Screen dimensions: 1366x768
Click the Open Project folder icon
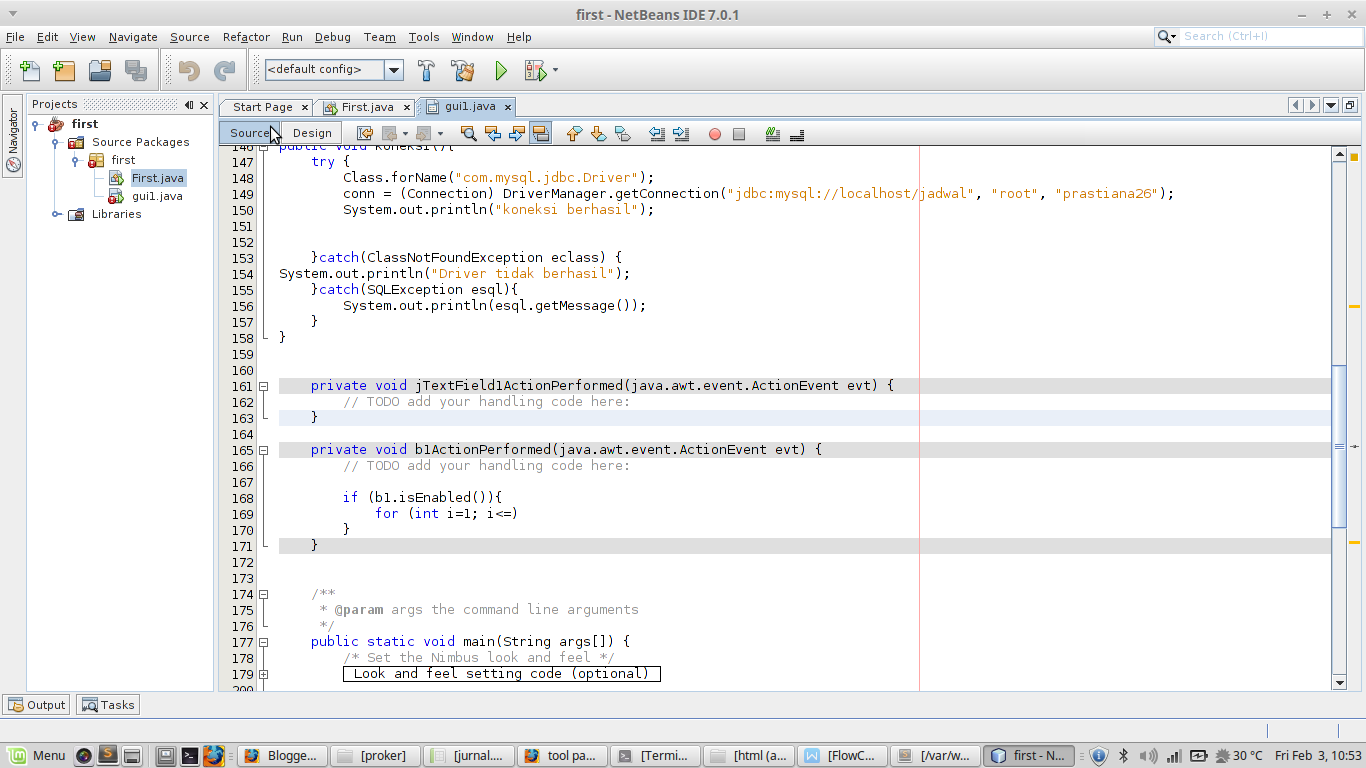100,70
